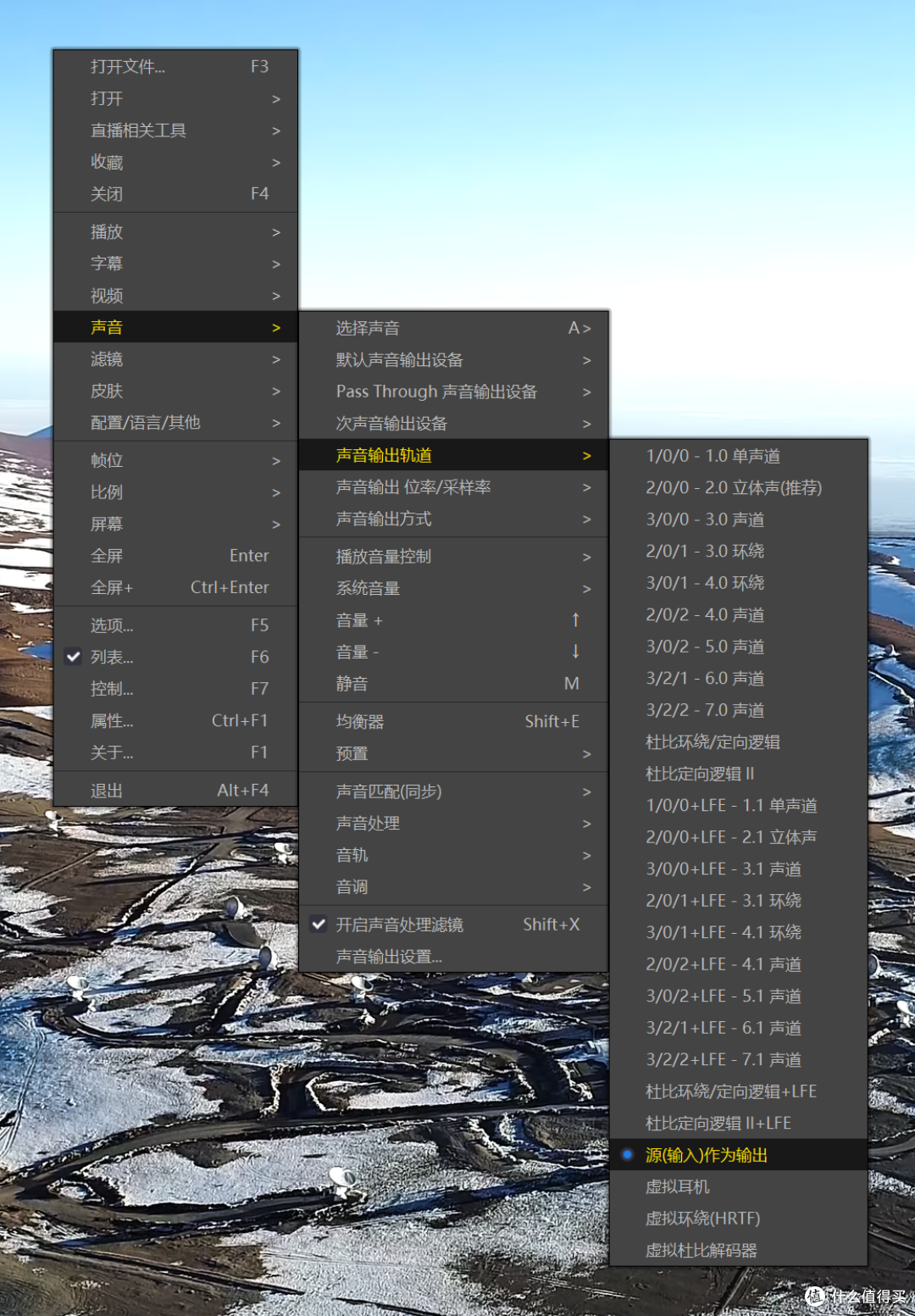Choose 音量 + to raise volume
The height and width of the screenshot is (1316, 915).
(x=453, y=620)
